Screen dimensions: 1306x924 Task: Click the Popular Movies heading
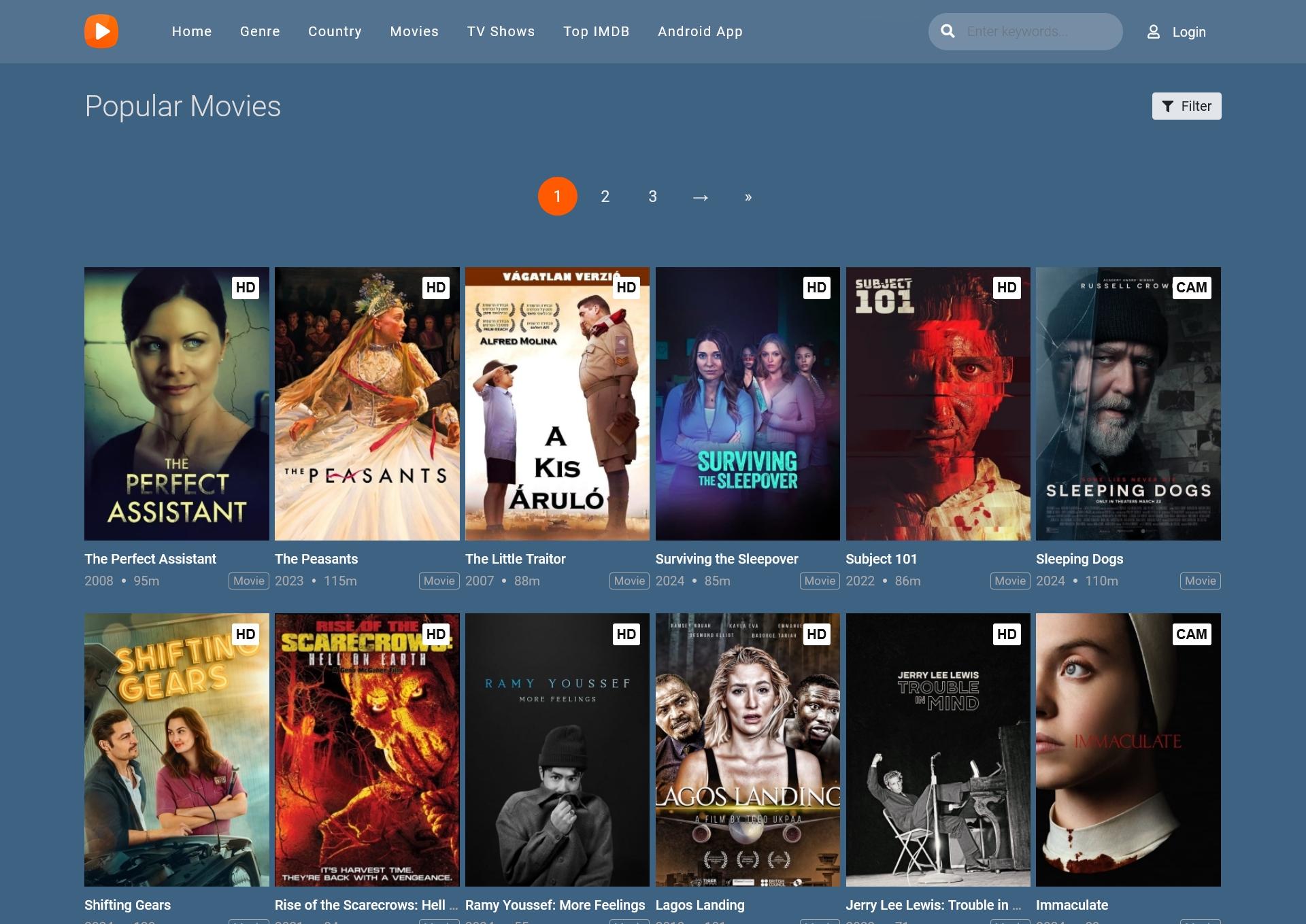tap(183, 107)
